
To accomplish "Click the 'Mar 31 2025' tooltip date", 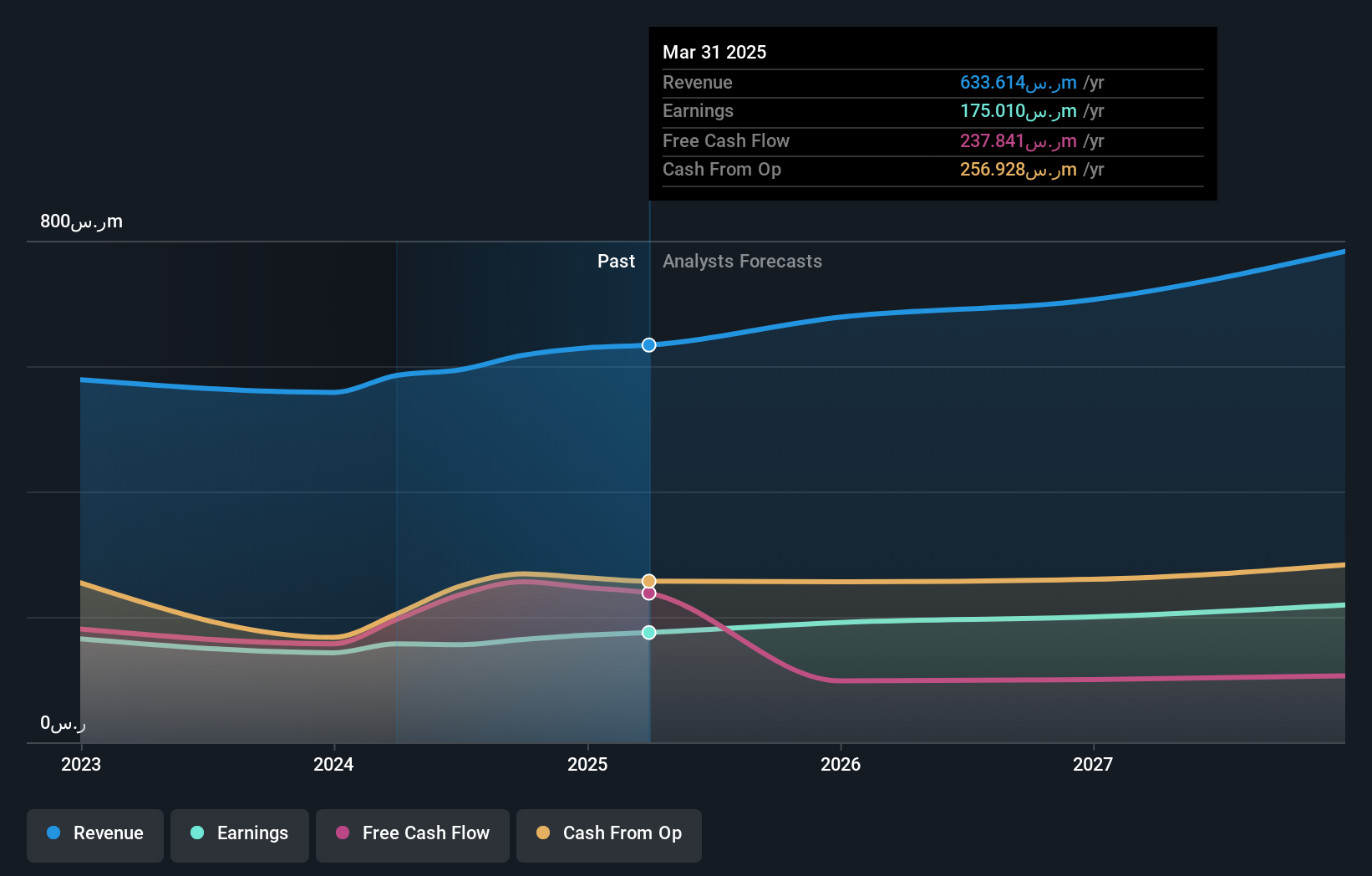I will [x=714, y=52].
